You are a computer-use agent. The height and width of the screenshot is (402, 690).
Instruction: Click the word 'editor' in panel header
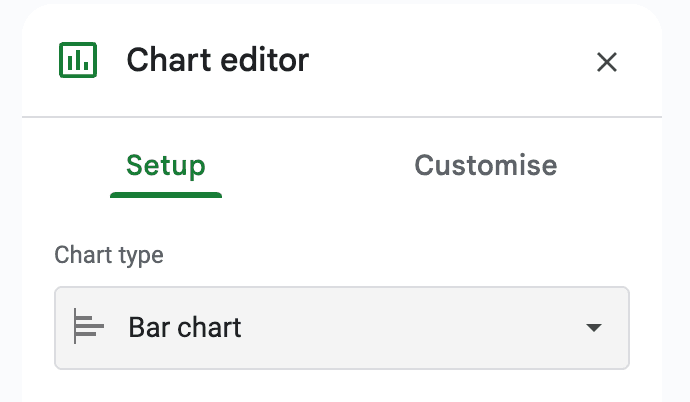tap(262, 60)
